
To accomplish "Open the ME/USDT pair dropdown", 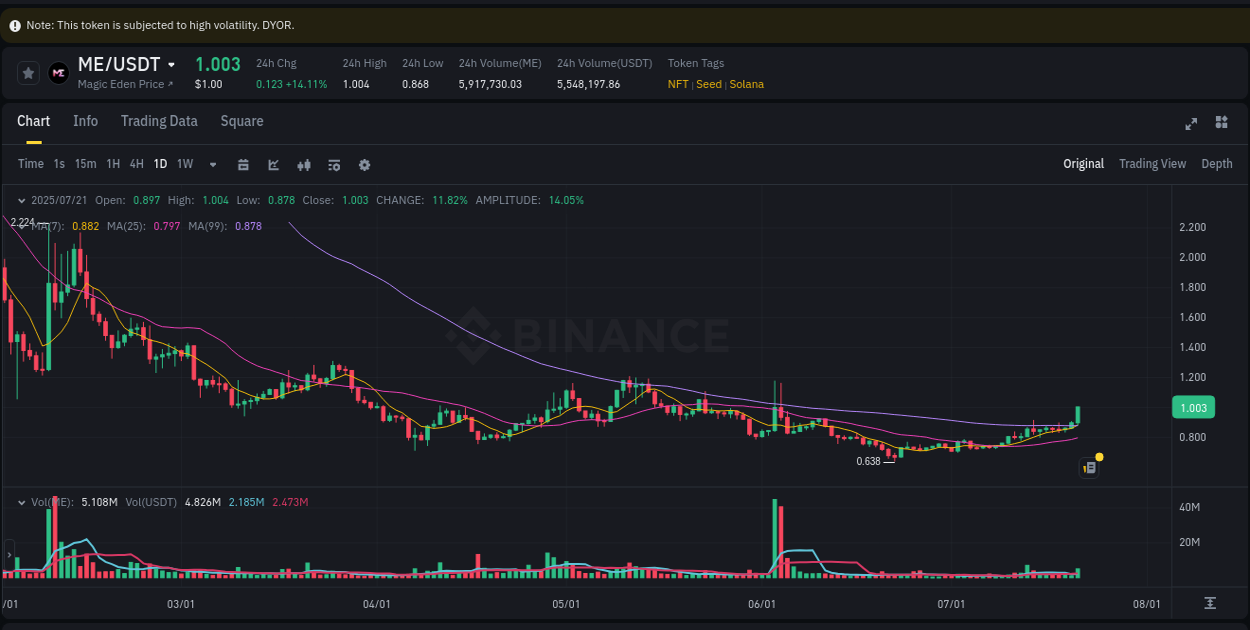I will point(171,63).
